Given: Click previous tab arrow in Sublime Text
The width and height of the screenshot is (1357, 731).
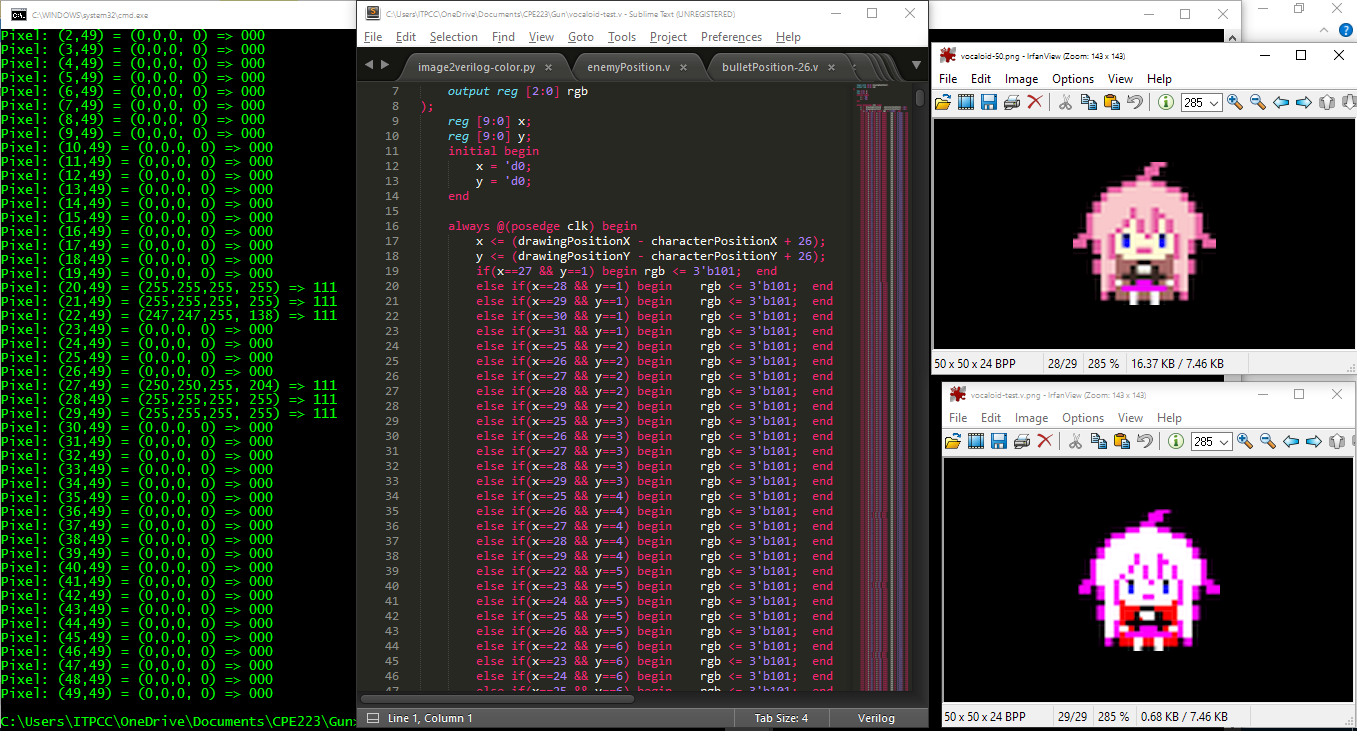Looking at the screenshot, I should 369,65.
